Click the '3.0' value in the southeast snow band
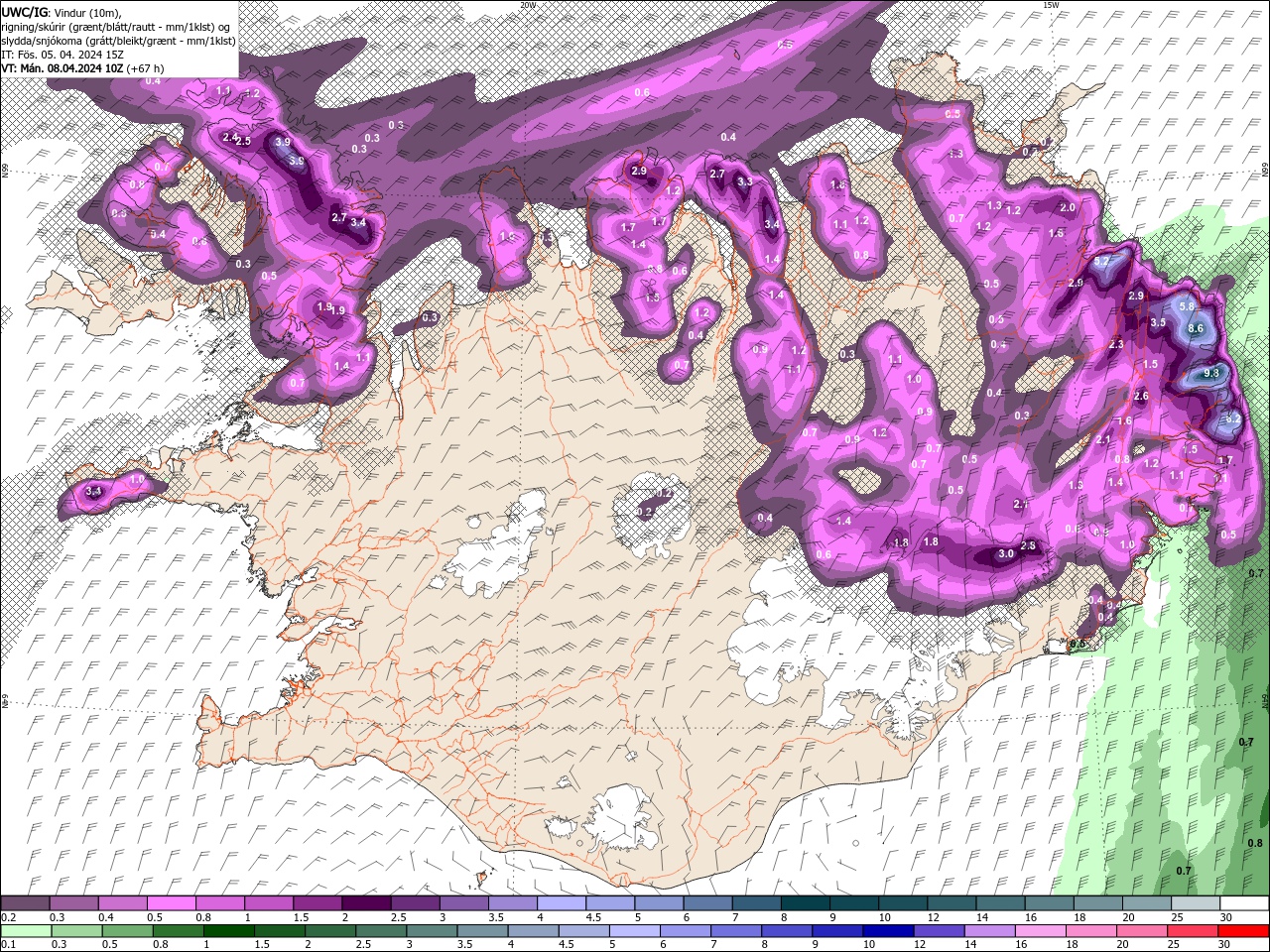 point(1005,554)
